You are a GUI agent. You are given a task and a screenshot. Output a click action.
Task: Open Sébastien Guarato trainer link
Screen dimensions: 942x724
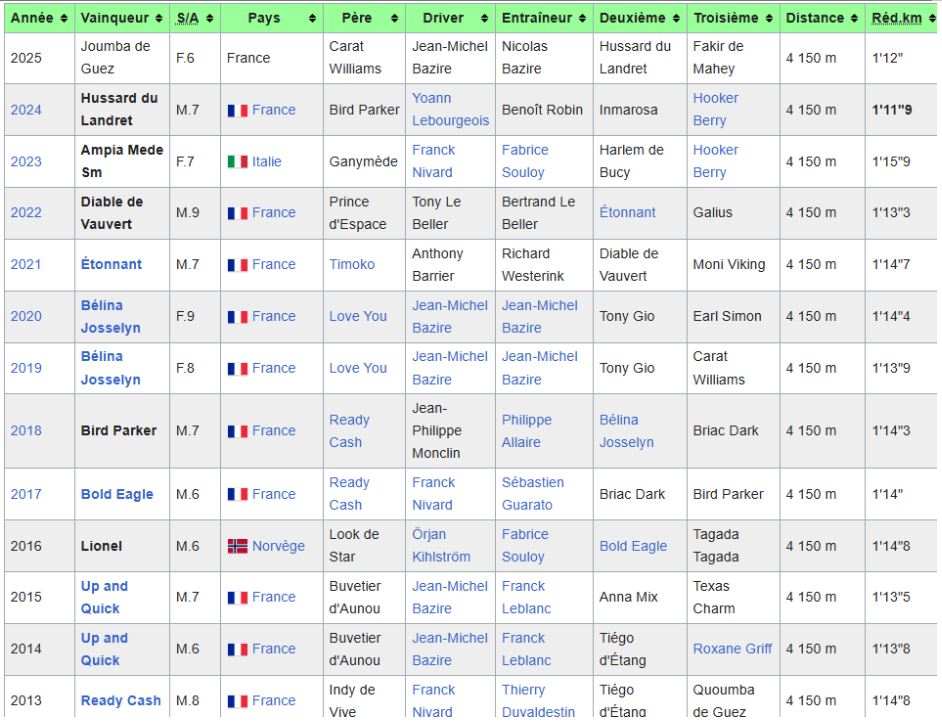(532, 494)
